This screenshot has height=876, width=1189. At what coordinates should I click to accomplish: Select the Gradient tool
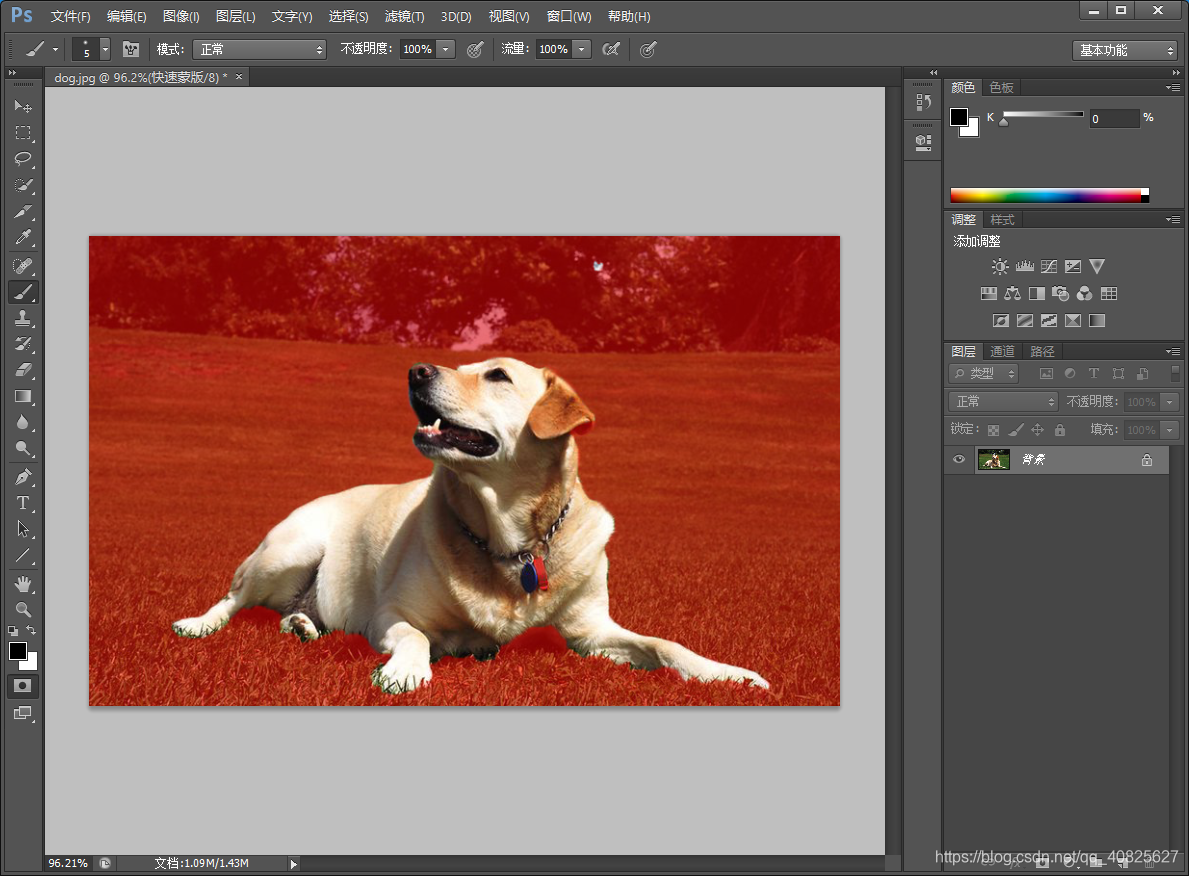[x=24, y=397]
